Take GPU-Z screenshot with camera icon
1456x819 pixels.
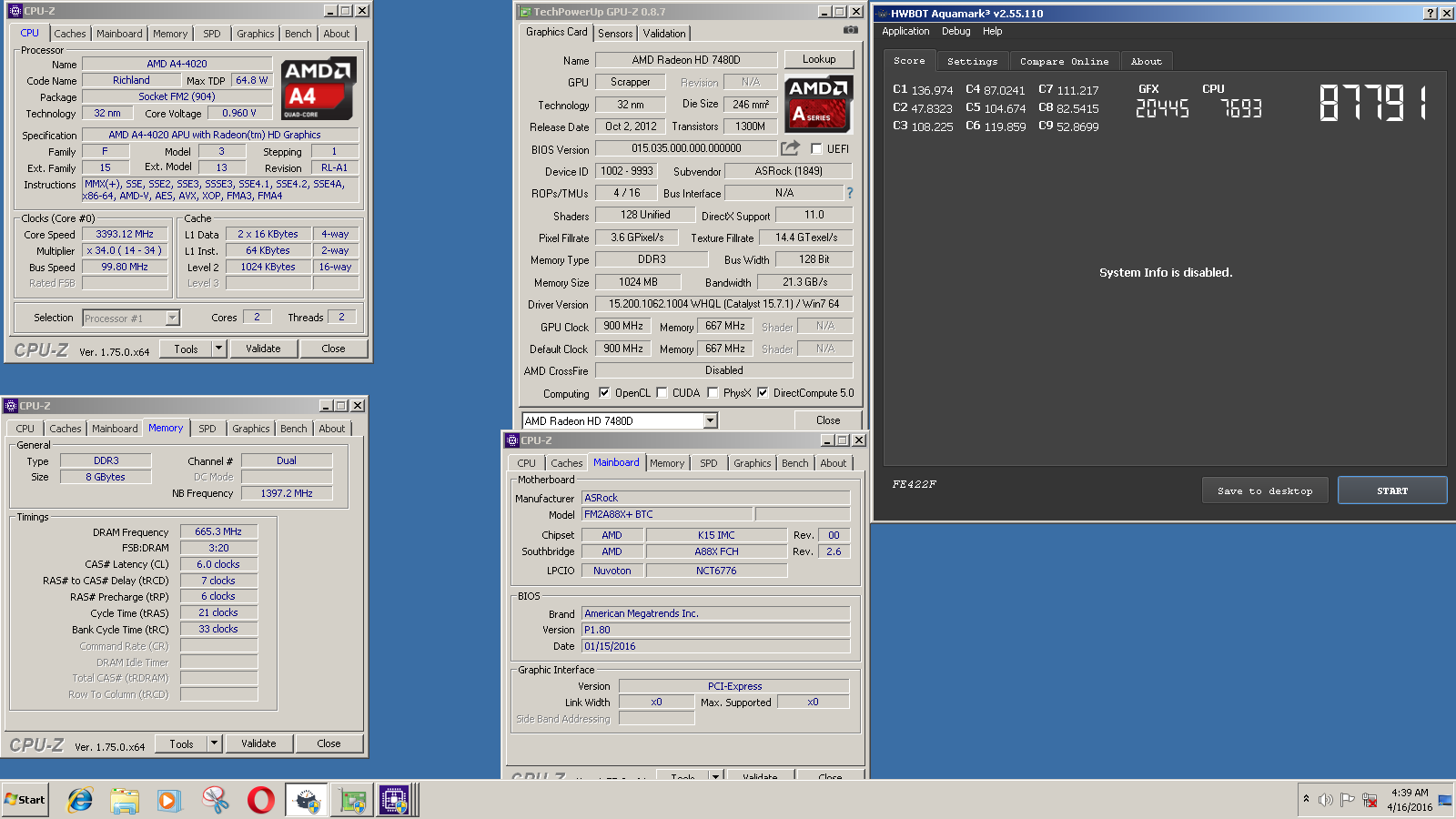[x=850, y=30]
